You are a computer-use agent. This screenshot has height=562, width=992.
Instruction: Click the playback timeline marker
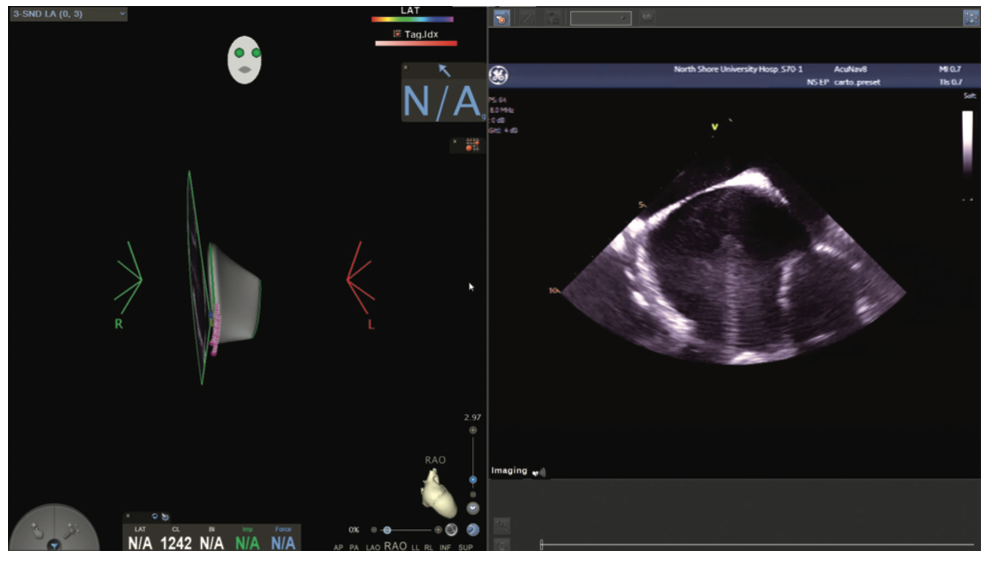click(x=542, y=544)
